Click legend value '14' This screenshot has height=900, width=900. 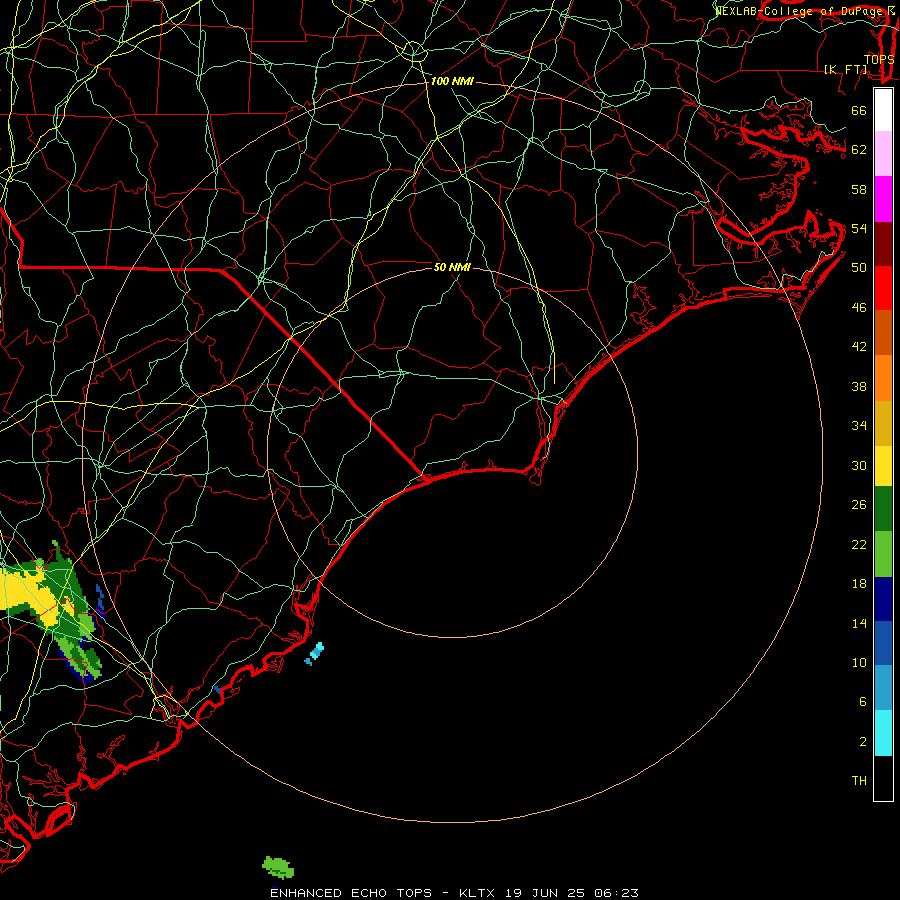click(859, 623)
